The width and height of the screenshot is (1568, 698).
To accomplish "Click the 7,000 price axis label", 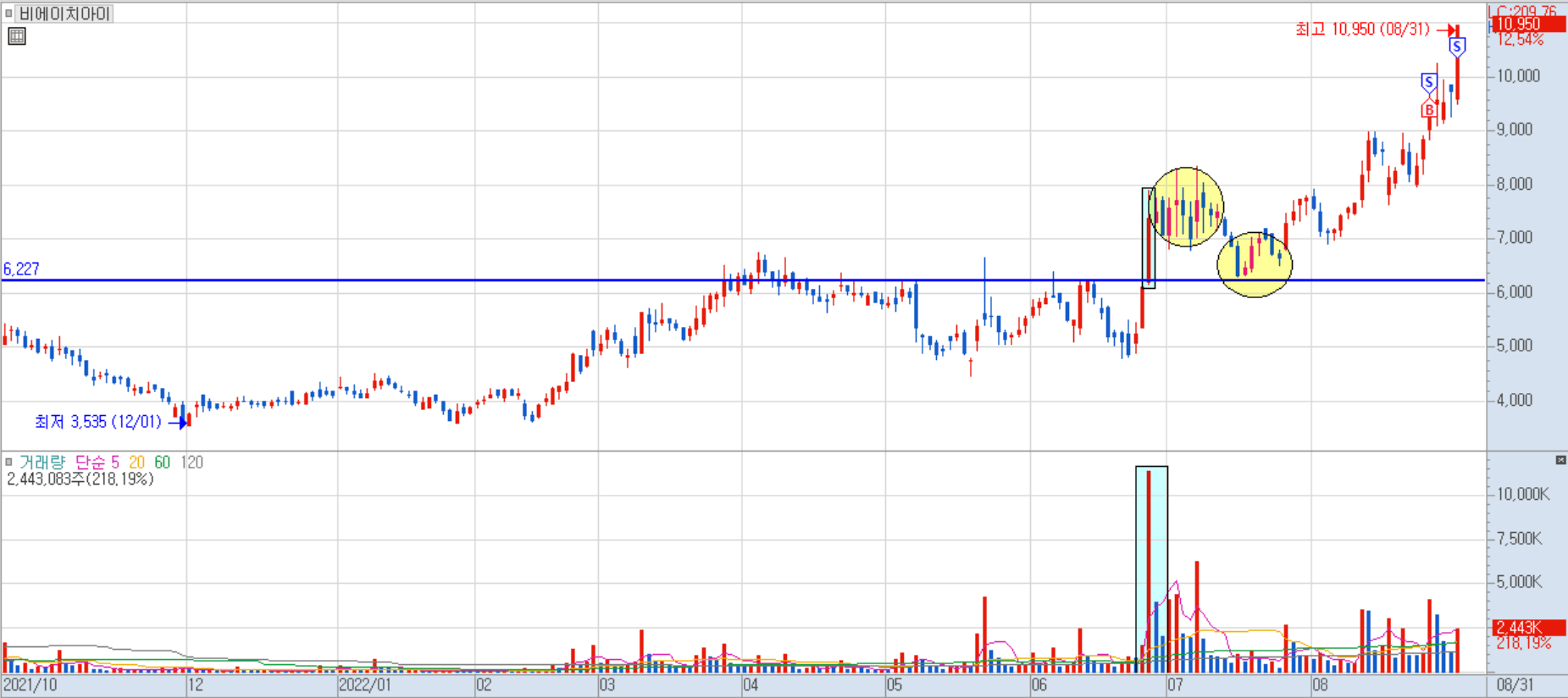I will click(x=1515, y=238).
